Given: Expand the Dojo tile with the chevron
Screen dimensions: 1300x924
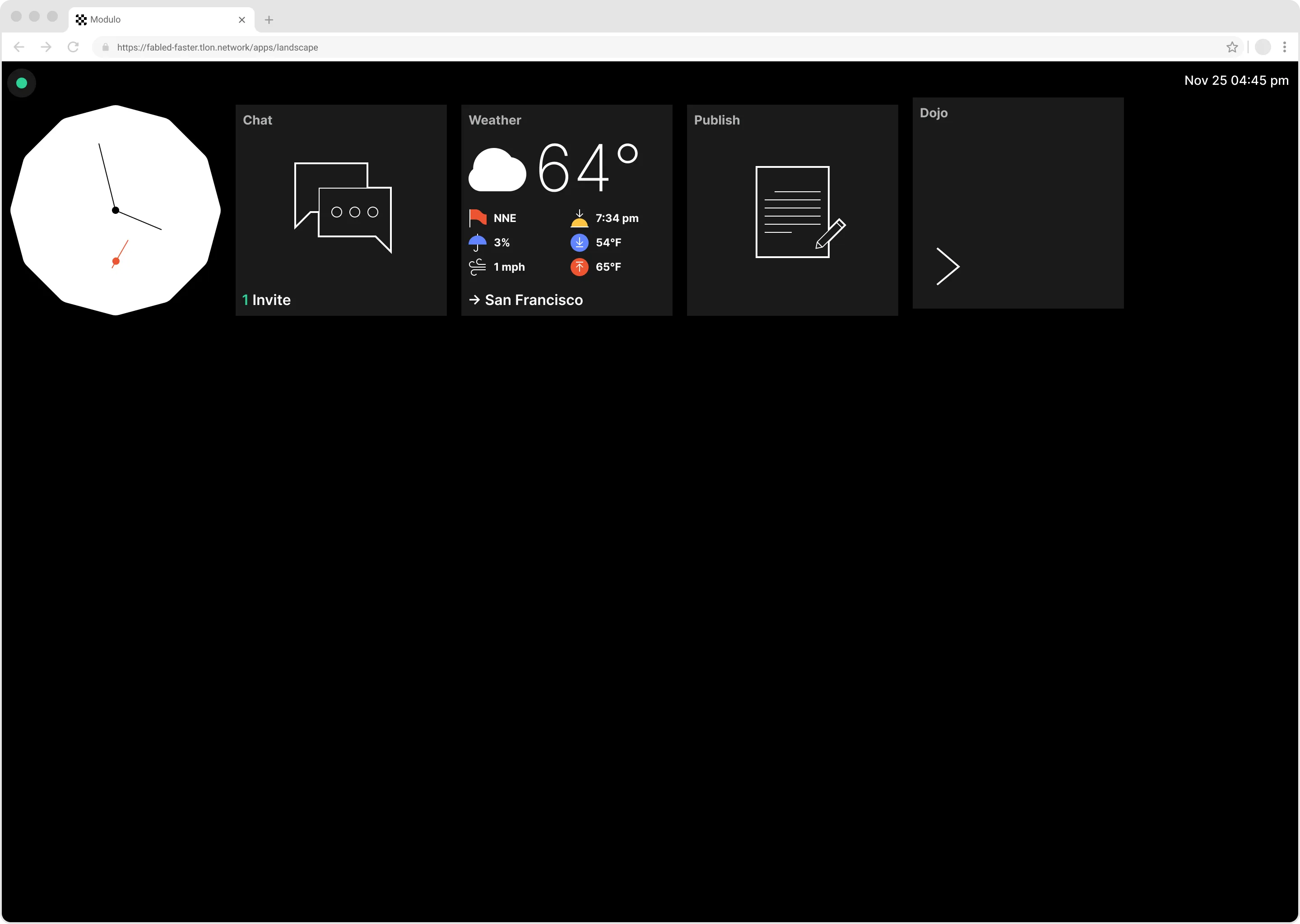Looking at the screenshot, I should point(947,266).
